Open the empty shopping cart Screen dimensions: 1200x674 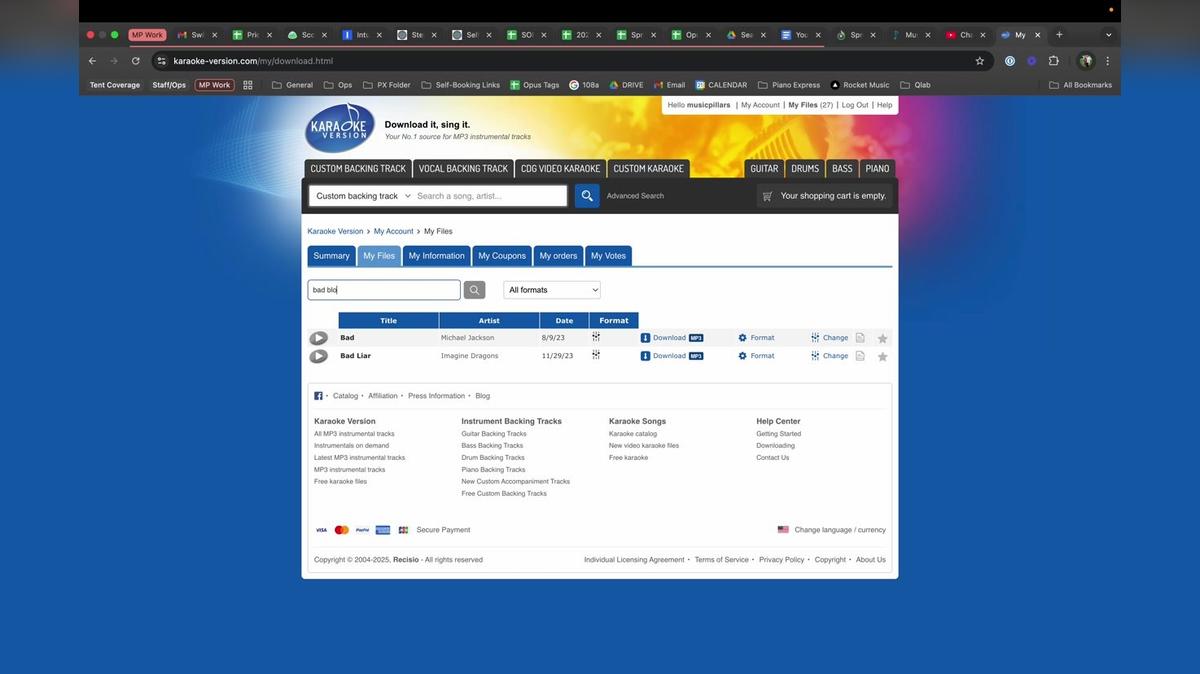coord(824,196)
